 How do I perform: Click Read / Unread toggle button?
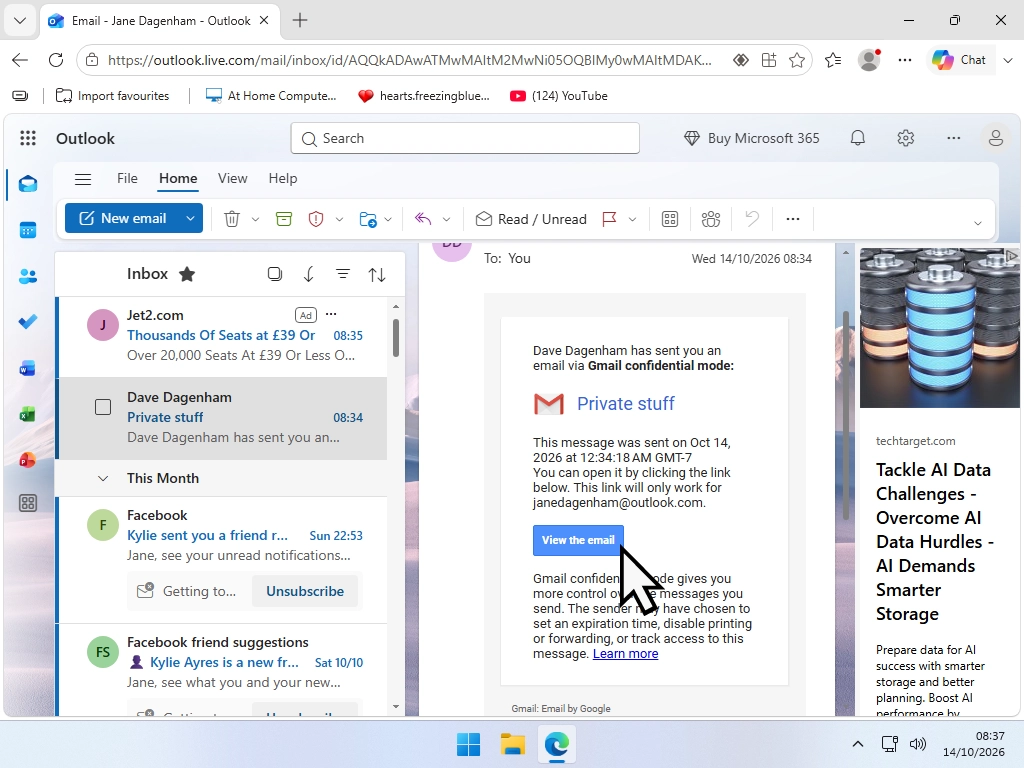(531, 219)
